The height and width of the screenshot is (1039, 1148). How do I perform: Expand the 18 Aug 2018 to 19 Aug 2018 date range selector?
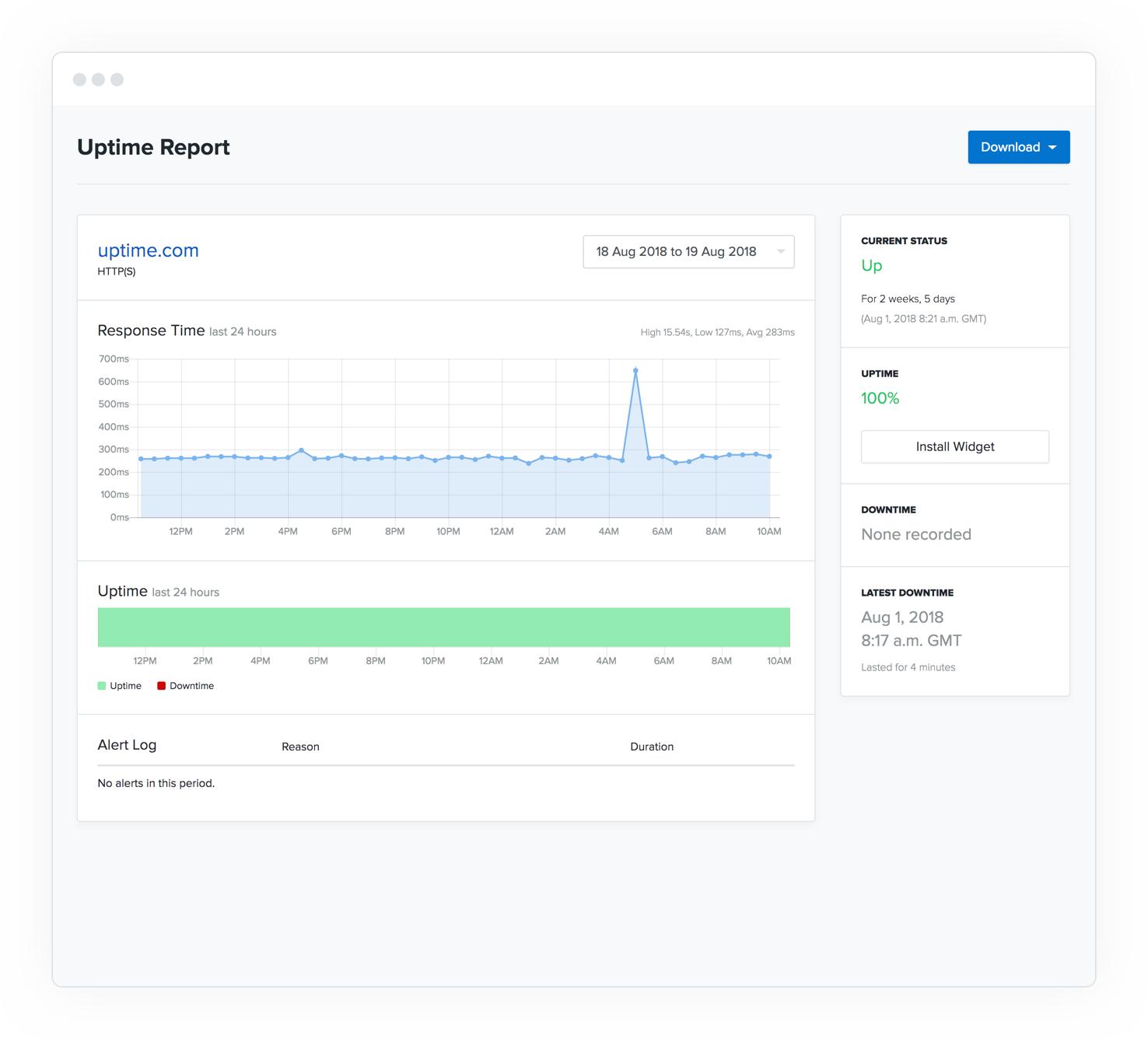[x=688, y=252]
